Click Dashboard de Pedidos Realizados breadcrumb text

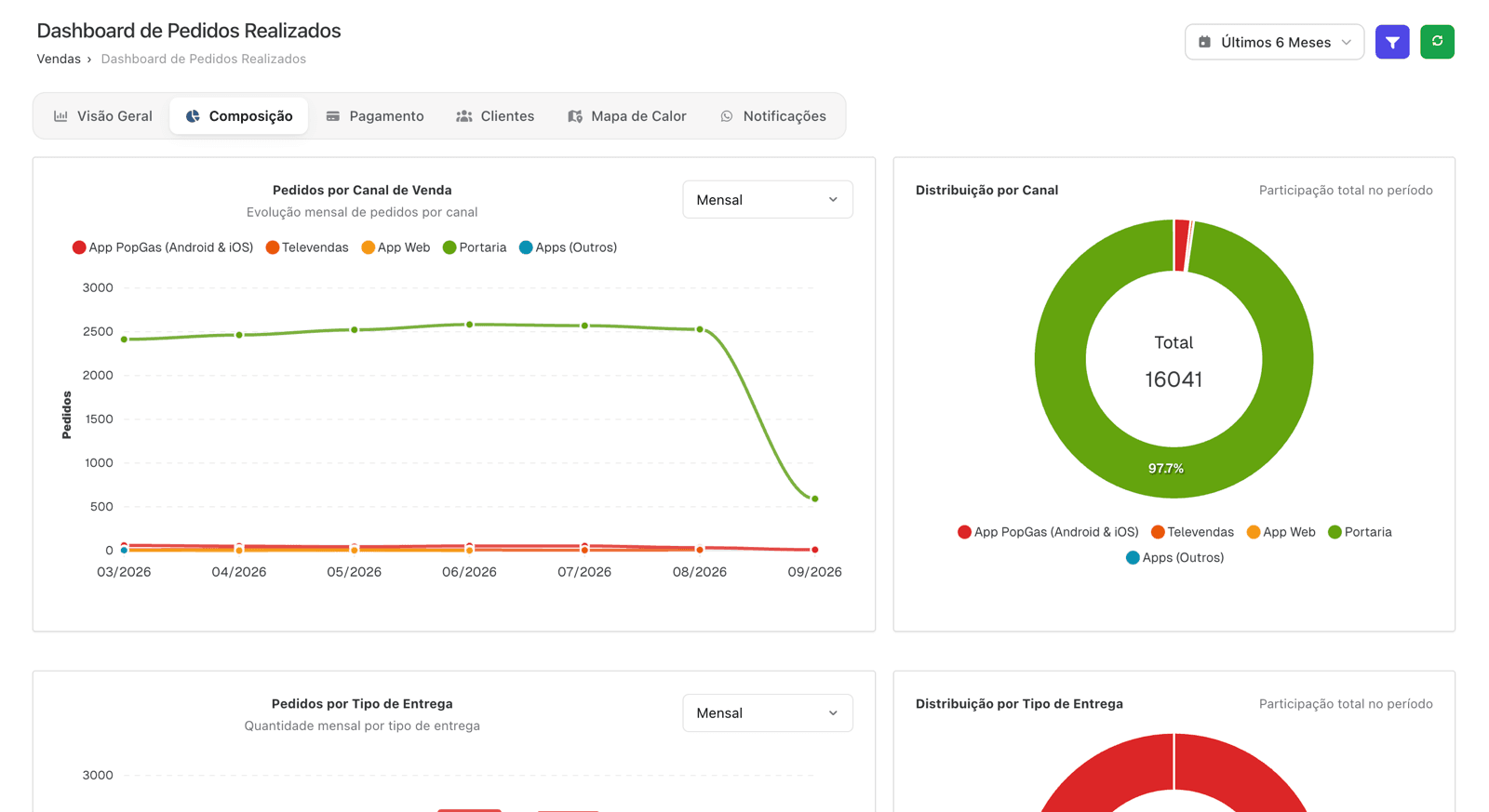203,59
